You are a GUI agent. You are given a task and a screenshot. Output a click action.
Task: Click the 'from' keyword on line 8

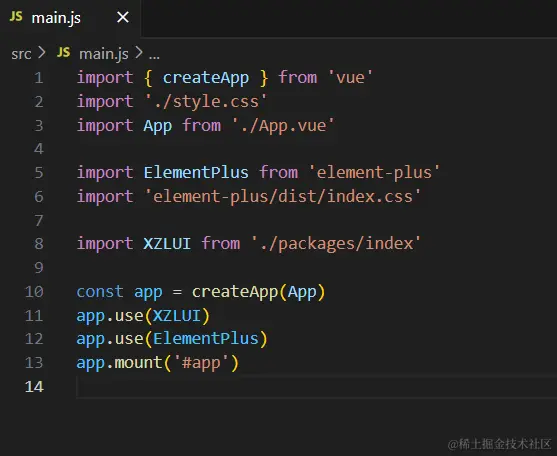(221, 244)
